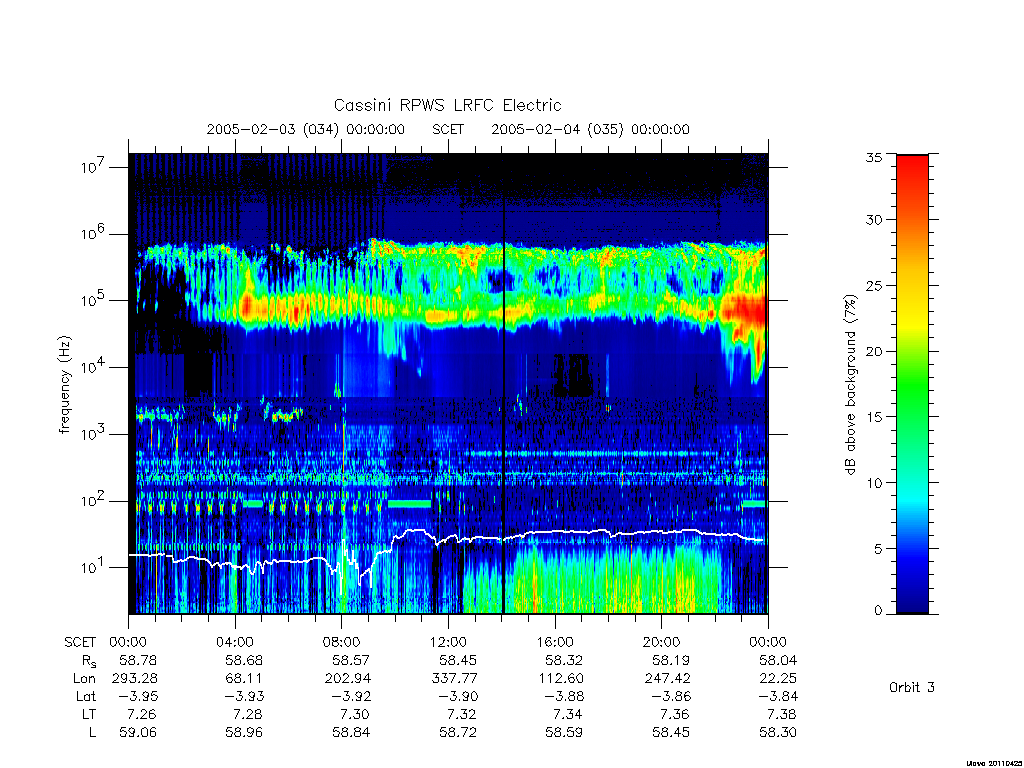Click the 'frequency (Hz)' axis label
1024x768 pixels.
click(x=65, y=385)
